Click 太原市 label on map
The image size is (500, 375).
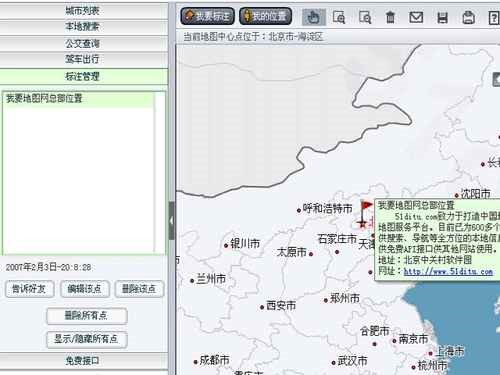click(x=292, y=252)
